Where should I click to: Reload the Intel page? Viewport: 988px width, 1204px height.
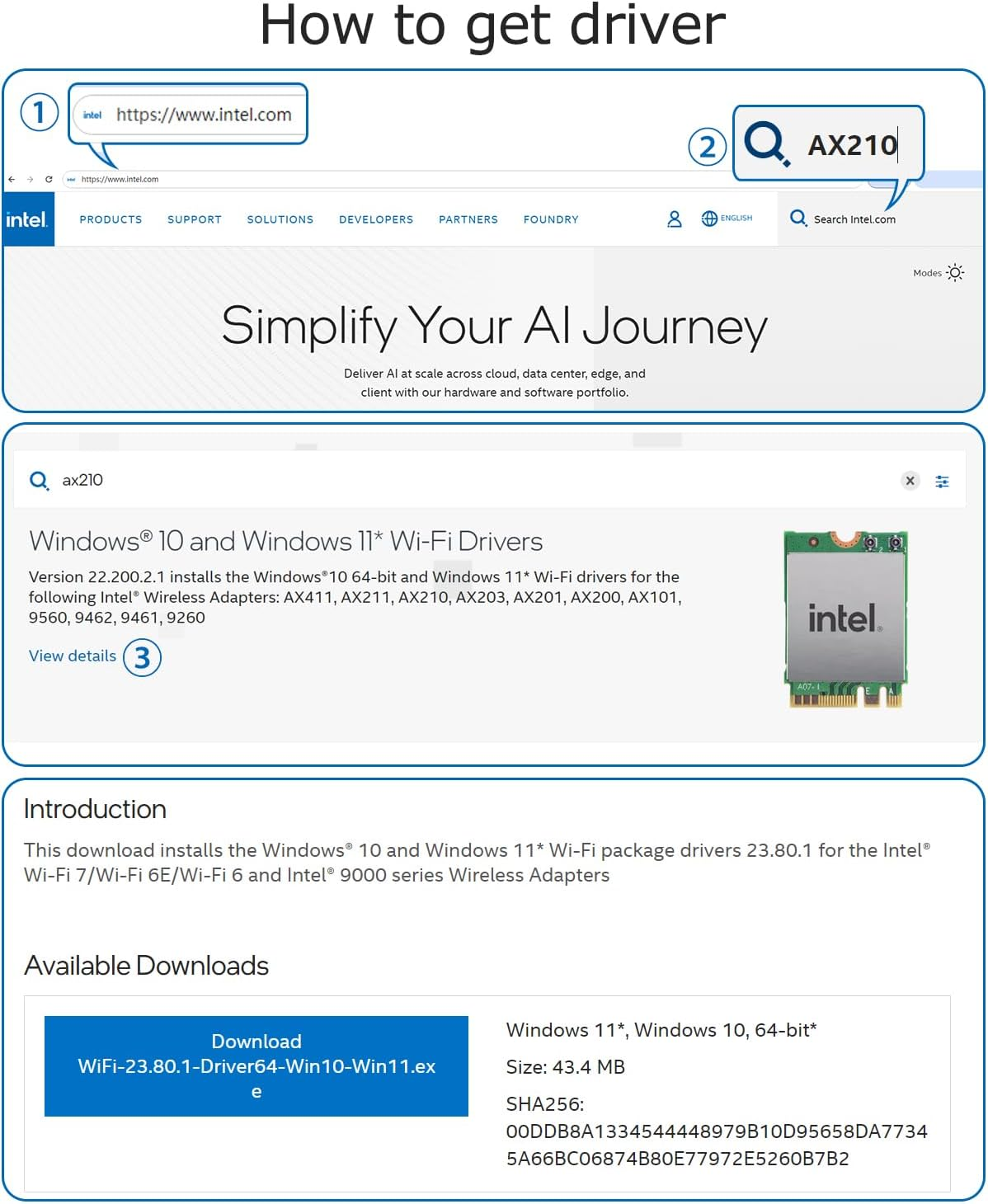click(x=49, y=179)
